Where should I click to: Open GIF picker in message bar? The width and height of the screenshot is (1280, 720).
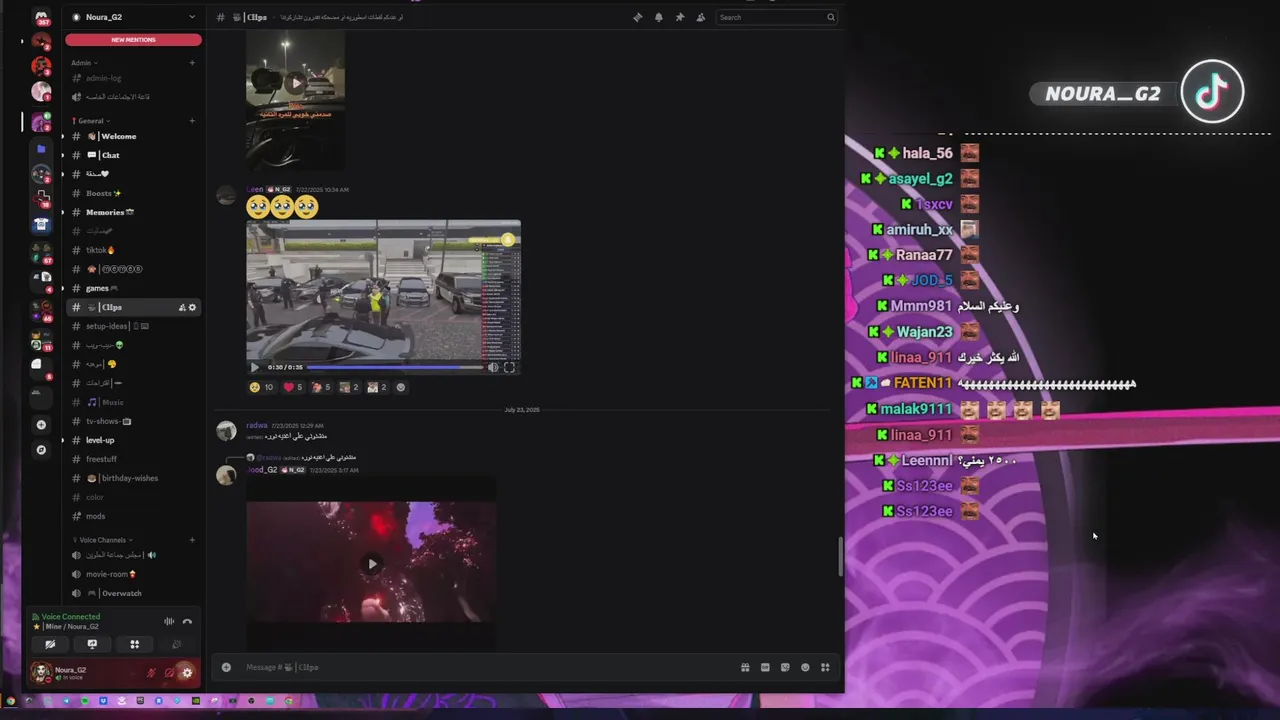[x=765, y=667]
